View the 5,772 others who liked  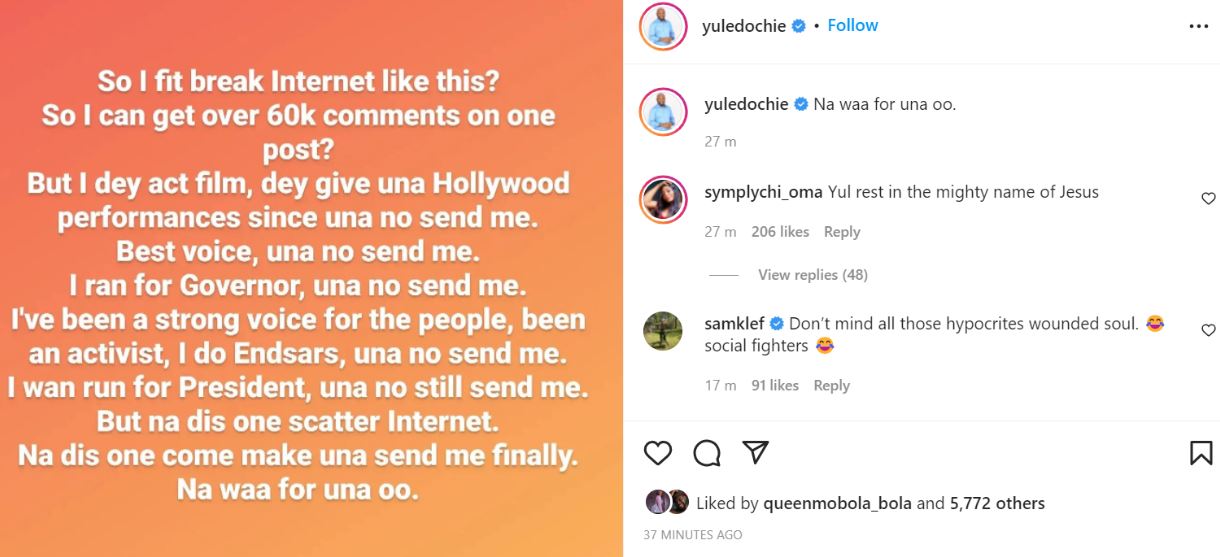click(997, 504)
